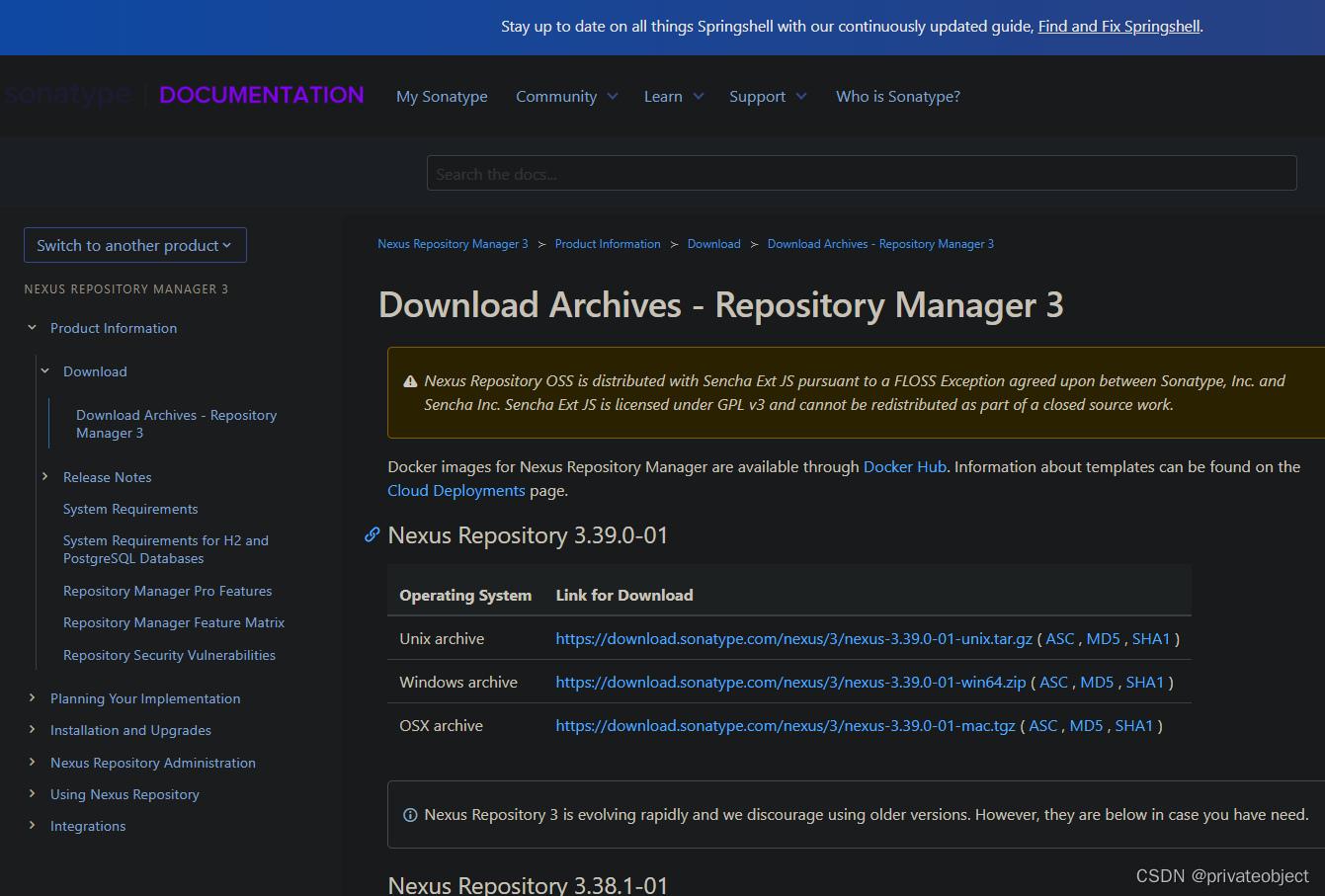Viewport: 1325px width, 896px height.
Task: Open the Support dropdown menu
Action: [x=768, y=96]
